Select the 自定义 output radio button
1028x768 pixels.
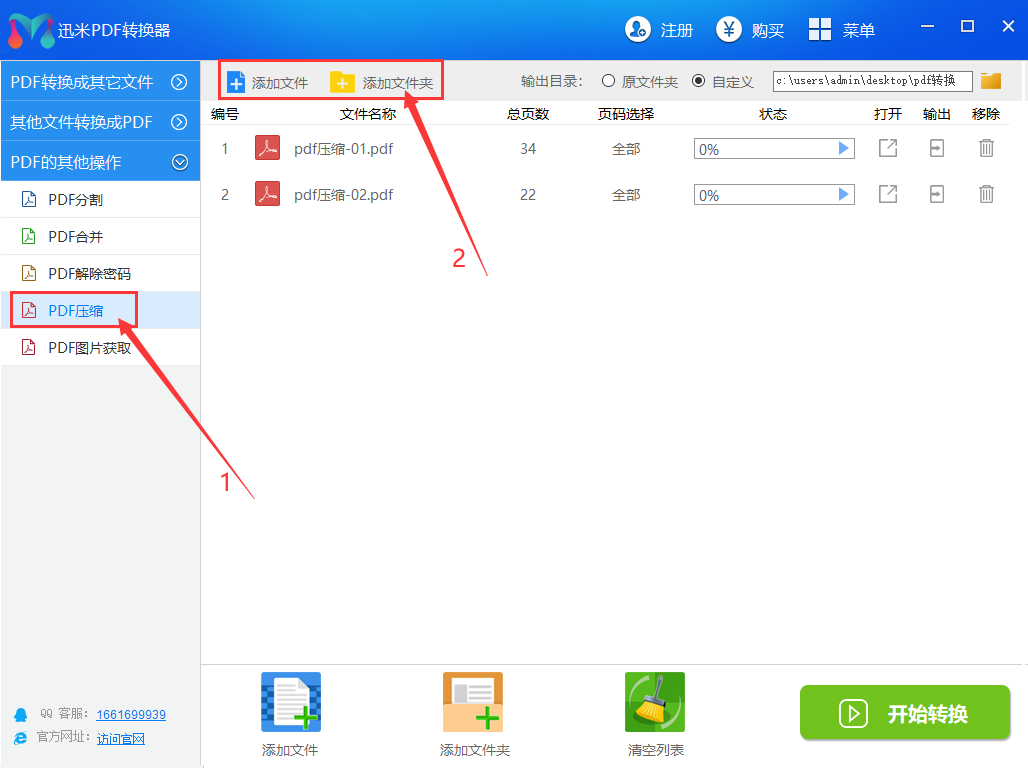(x=699, y=81)
